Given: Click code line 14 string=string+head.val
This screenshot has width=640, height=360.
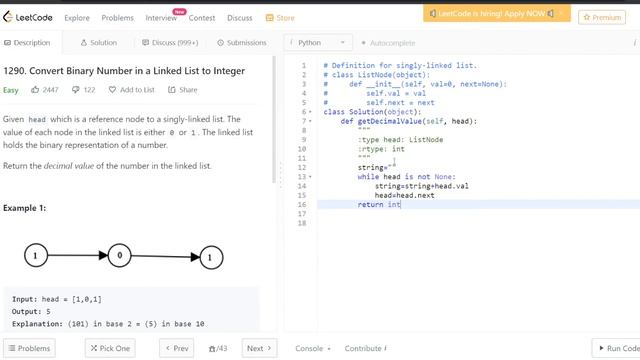Looking at the screenshot, I should (x=422, y=186).
